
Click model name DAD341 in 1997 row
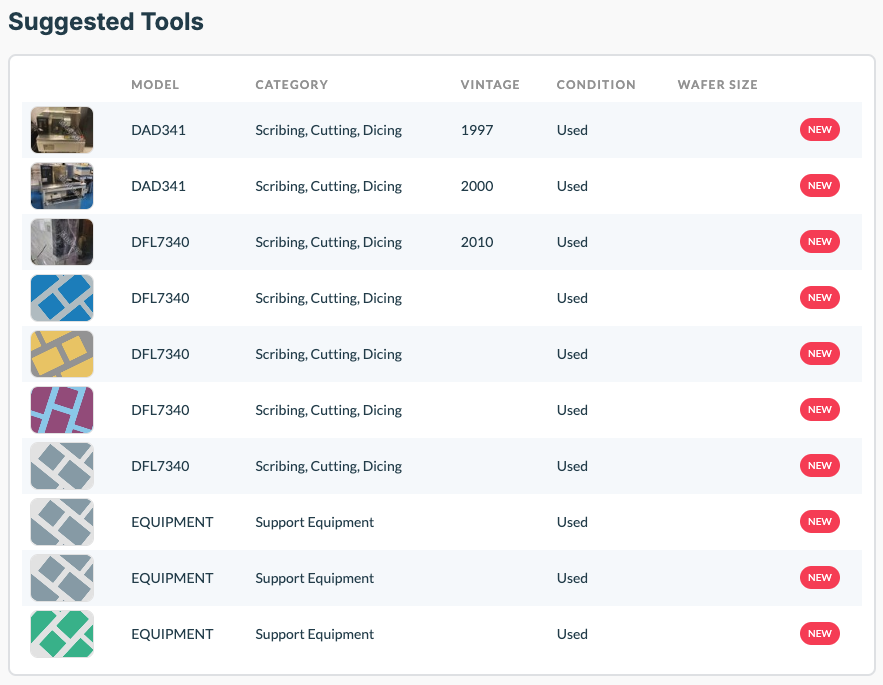(x=158, y=130)
